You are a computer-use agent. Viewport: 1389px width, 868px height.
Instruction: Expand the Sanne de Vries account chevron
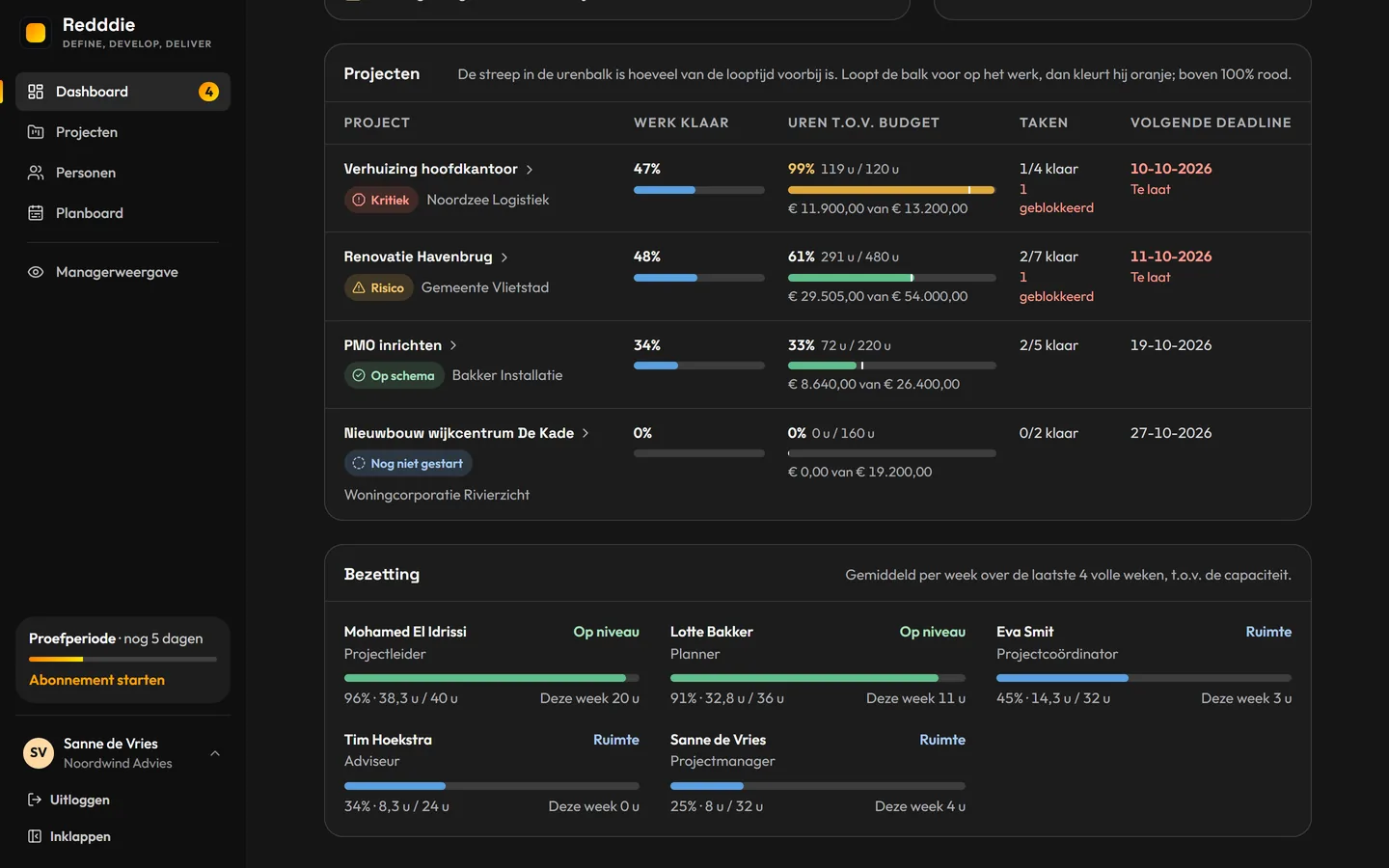pos(215,753)
